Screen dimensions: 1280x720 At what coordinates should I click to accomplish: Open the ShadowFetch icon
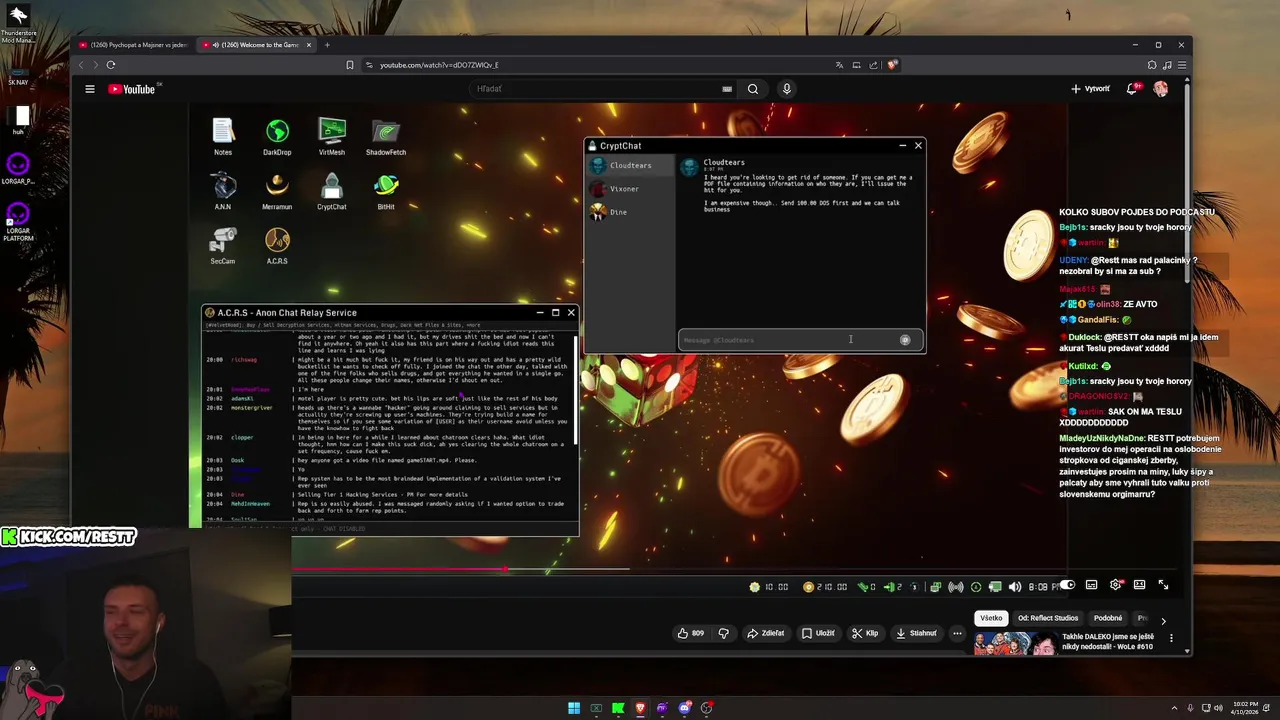(386, 137)
